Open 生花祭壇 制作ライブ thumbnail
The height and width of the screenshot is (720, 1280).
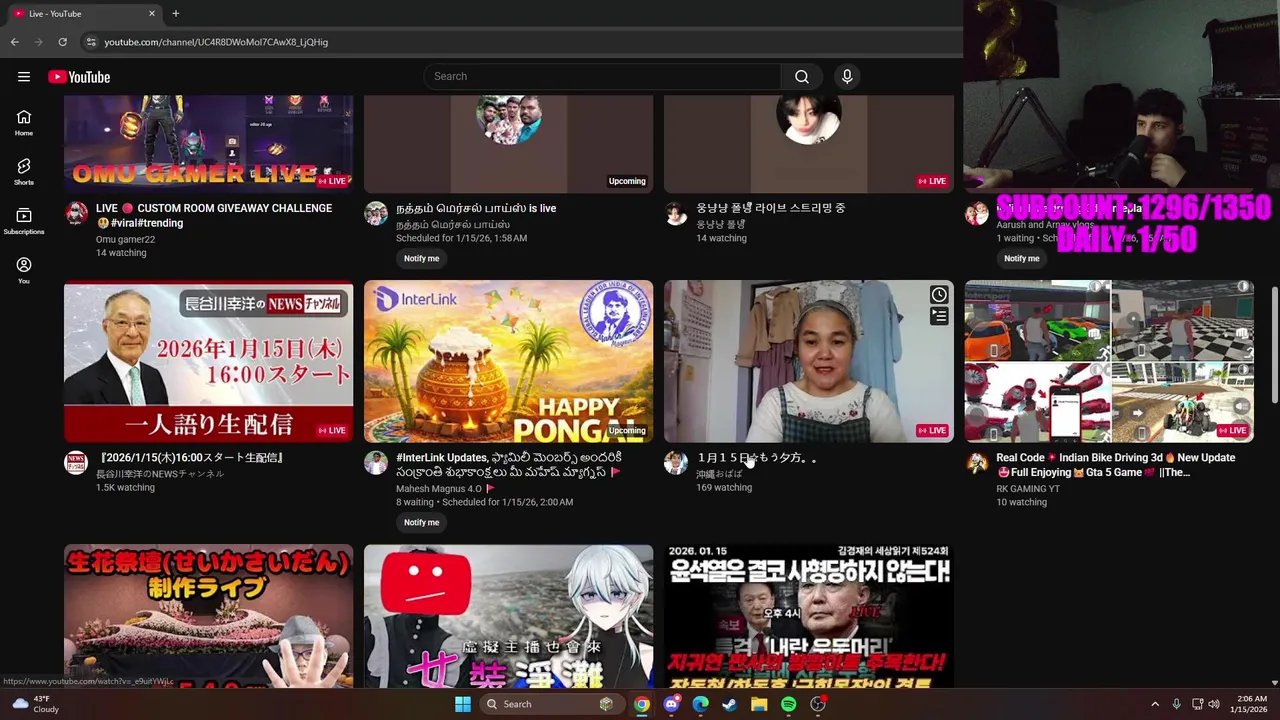[x=208, y=616]
